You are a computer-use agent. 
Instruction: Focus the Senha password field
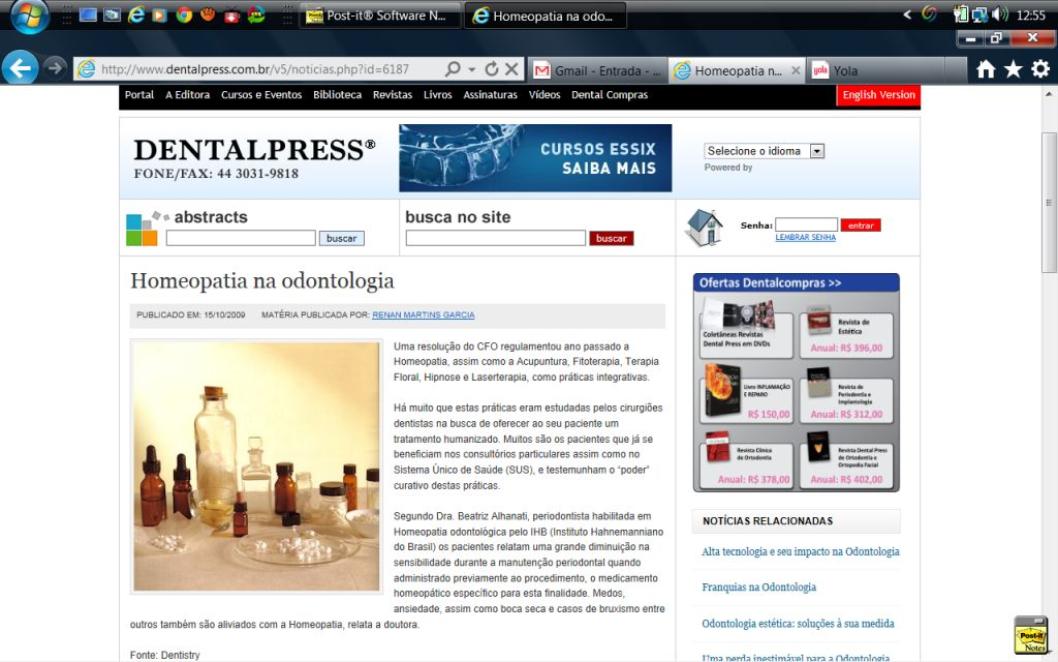(806, 225)
